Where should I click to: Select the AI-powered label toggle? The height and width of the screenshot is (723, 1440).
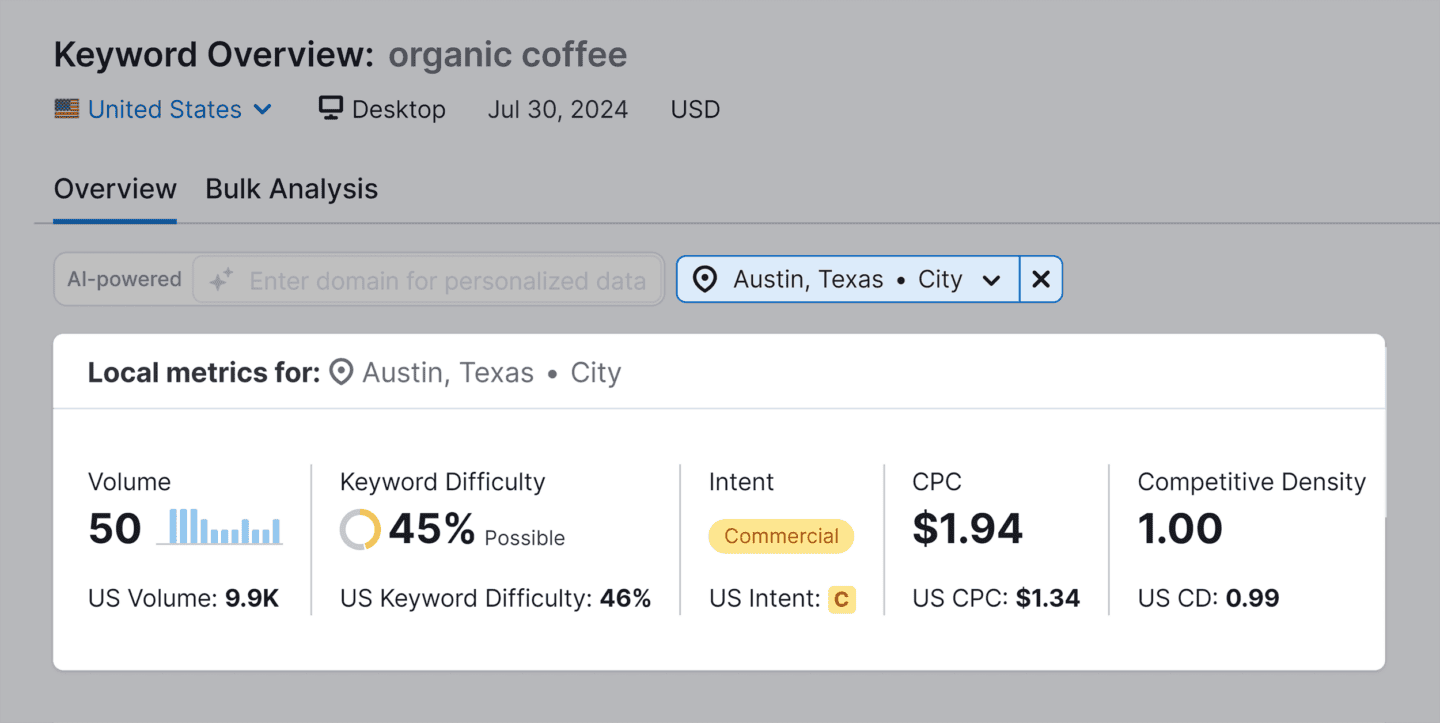123,279
